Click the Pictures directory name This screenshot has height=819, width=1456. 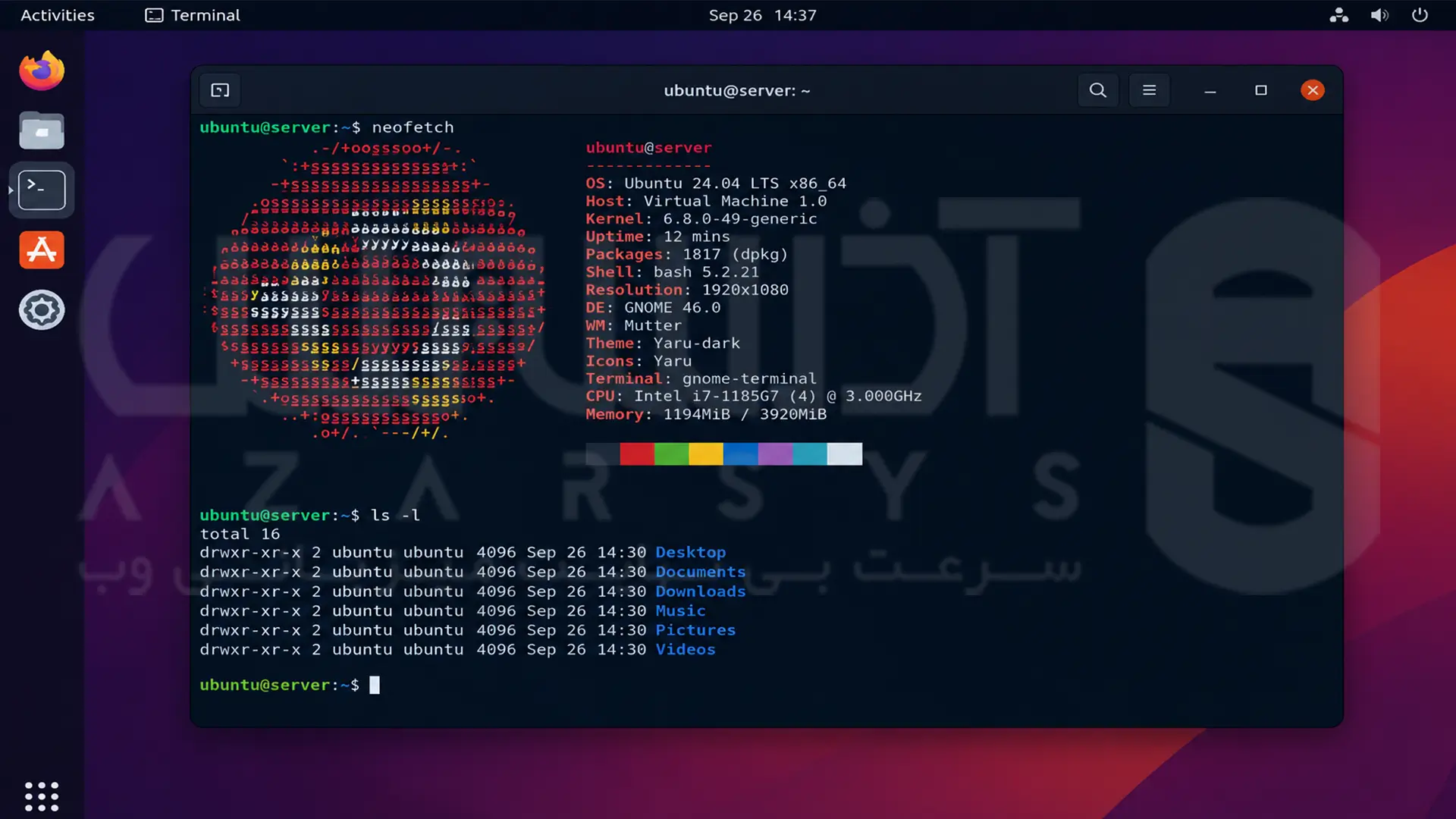[x=695, y=630]
